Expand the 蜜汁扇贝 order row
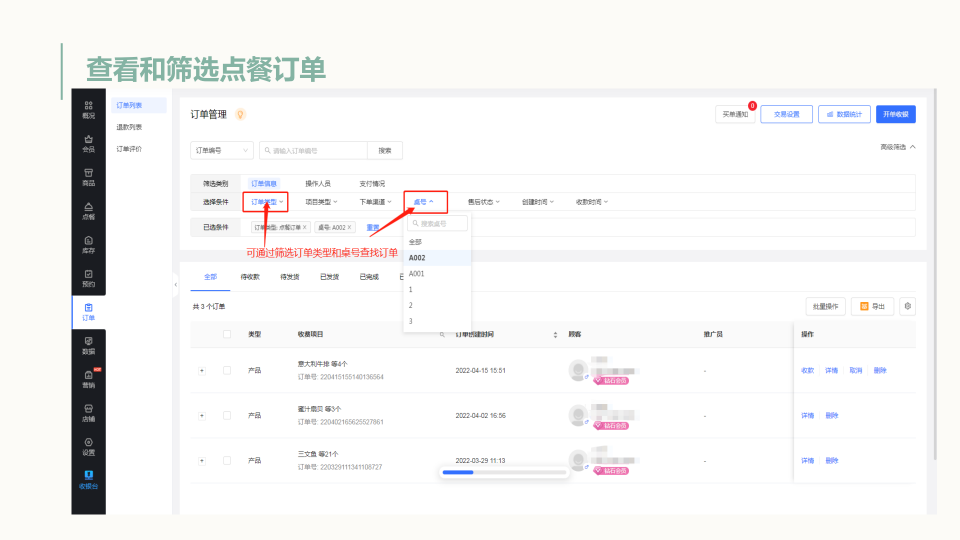Image resolution: width=960 pixels, height=540 pixels. click(x=202, y=416)
